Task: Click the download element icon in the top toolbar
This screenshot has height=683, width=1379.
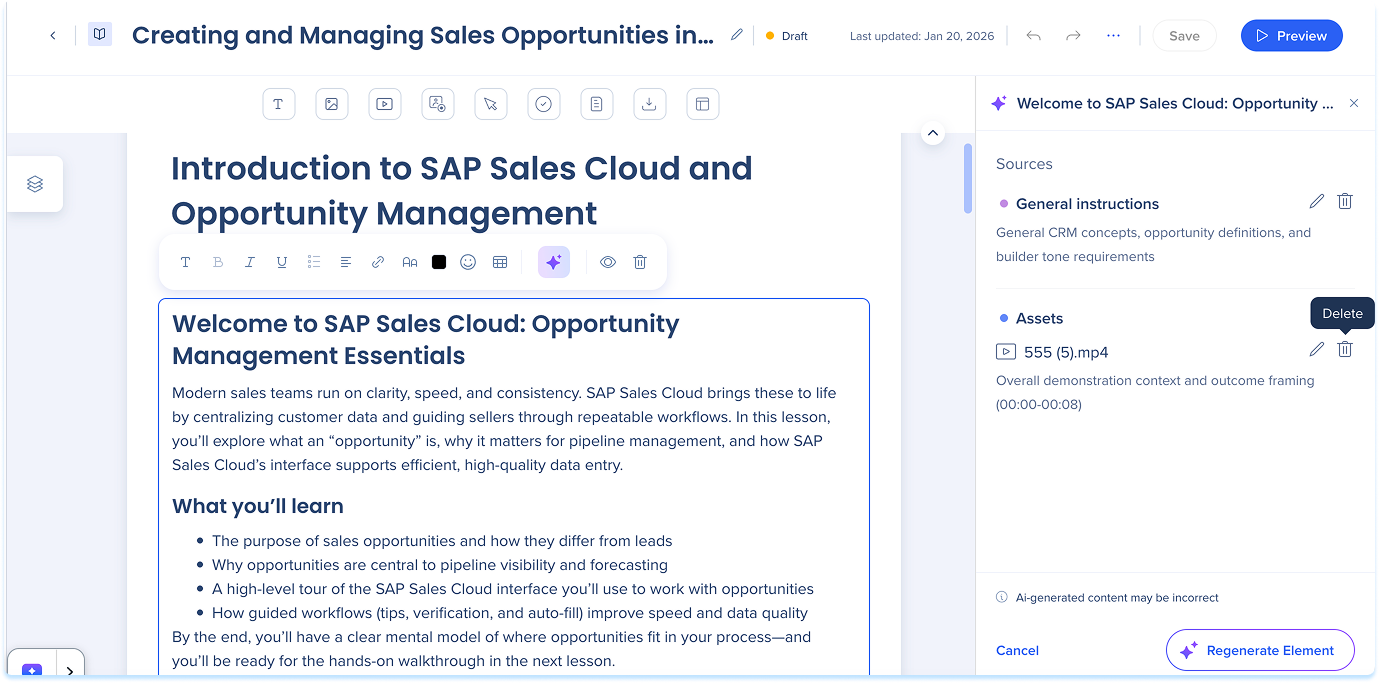Action: [x=649, y=104]
